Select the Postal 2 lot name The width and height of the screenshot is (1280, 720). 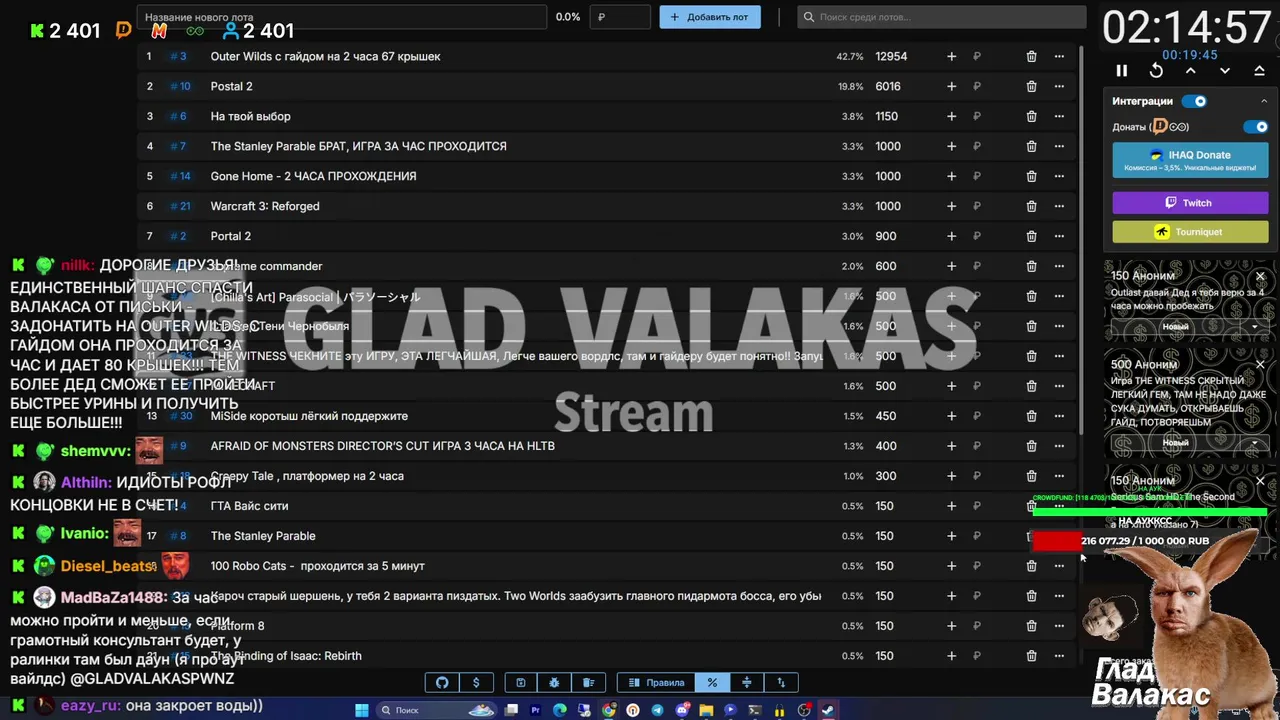pyautogui.click(x=231, y=87)
